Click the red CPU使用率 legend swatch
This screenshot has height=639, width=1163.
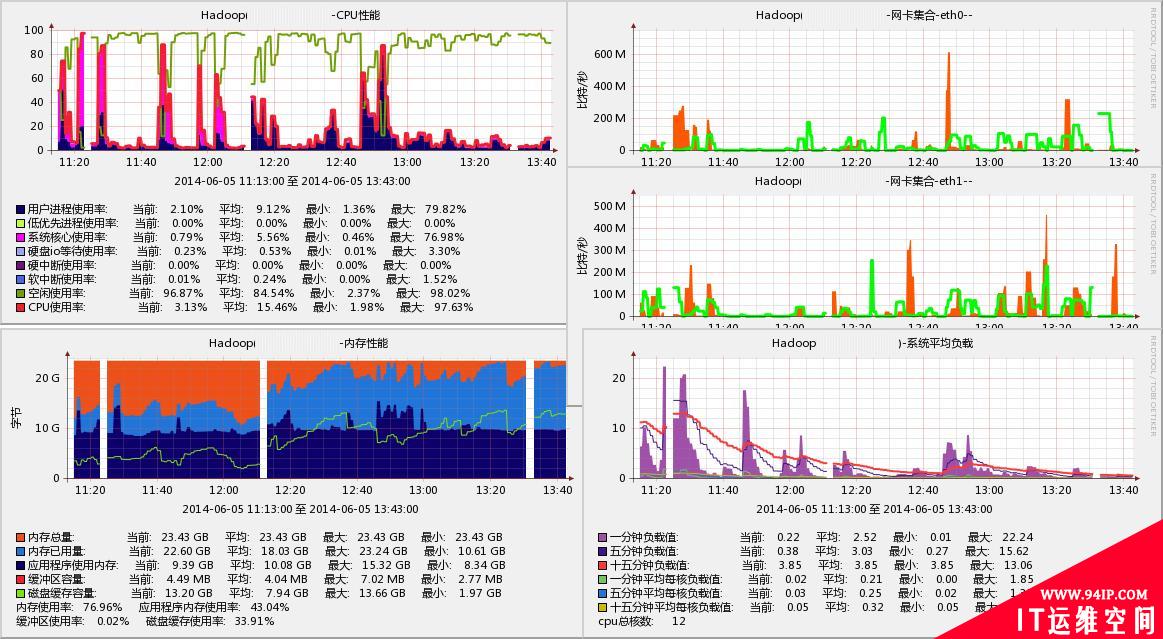pyautogui.click(x=20, y=307)
